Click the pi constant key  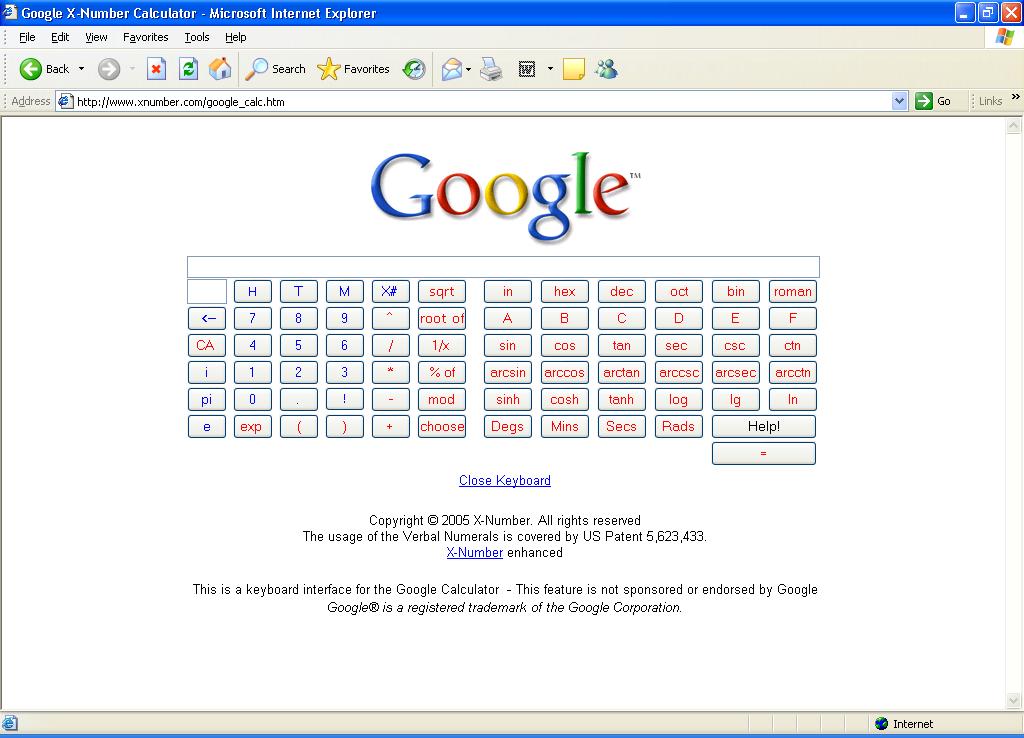pyautogui.click(x=206, y=399)
